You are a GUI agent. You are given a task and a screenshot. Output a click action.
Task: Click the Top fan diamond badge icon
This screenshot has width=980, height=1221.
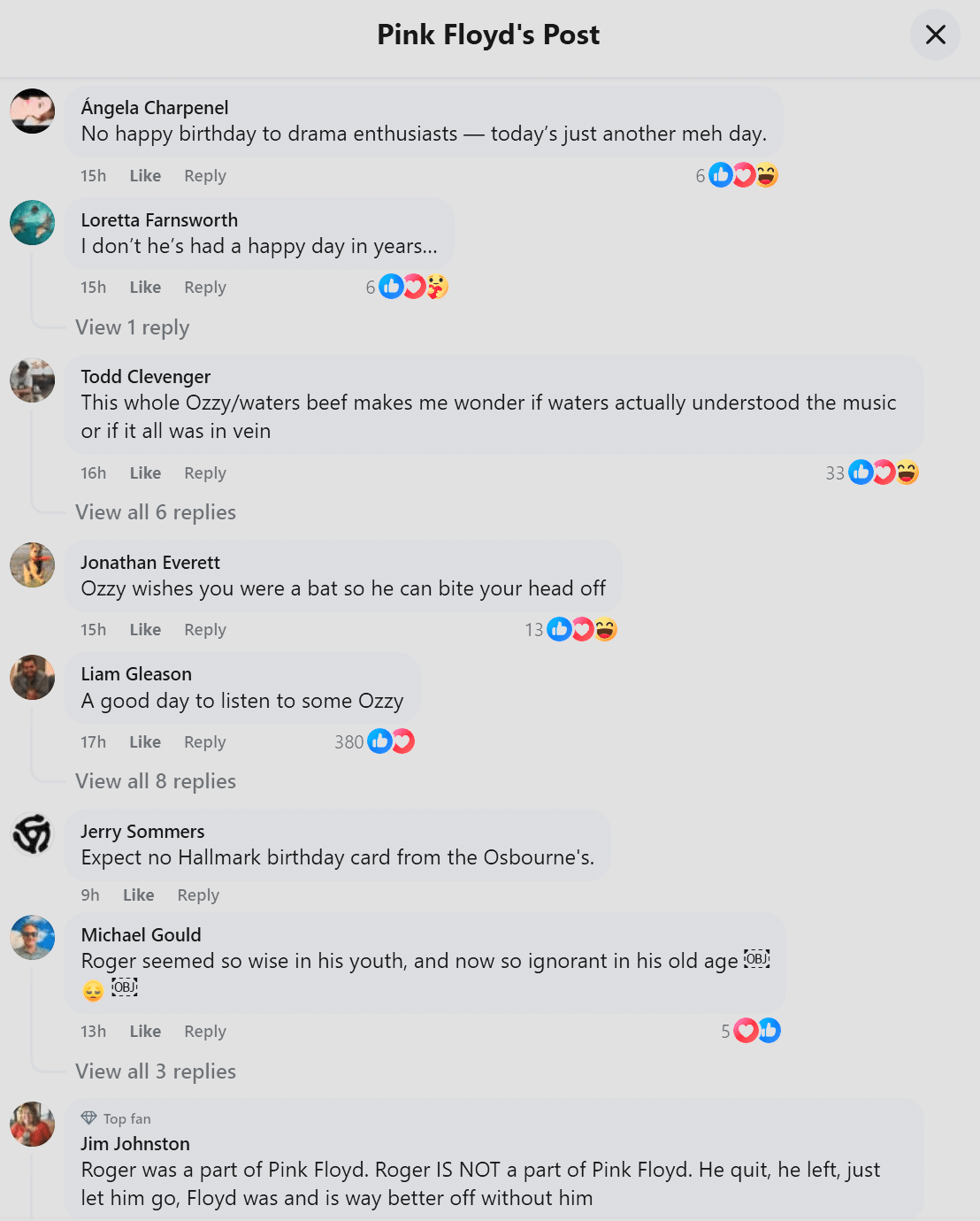tap(89, 1118)
